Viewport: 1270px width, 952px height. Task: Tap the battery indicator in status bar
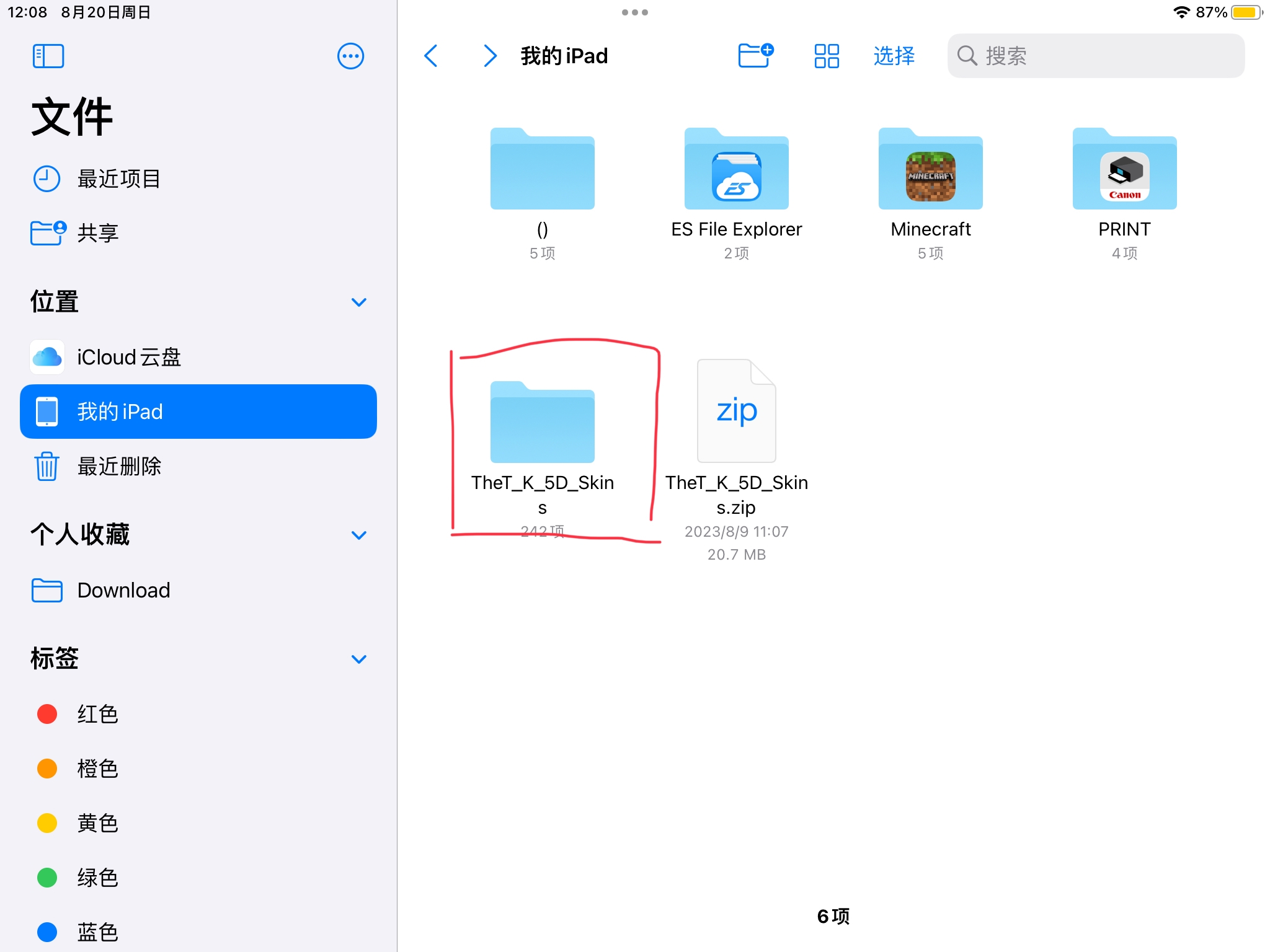tap(1246, 12)
